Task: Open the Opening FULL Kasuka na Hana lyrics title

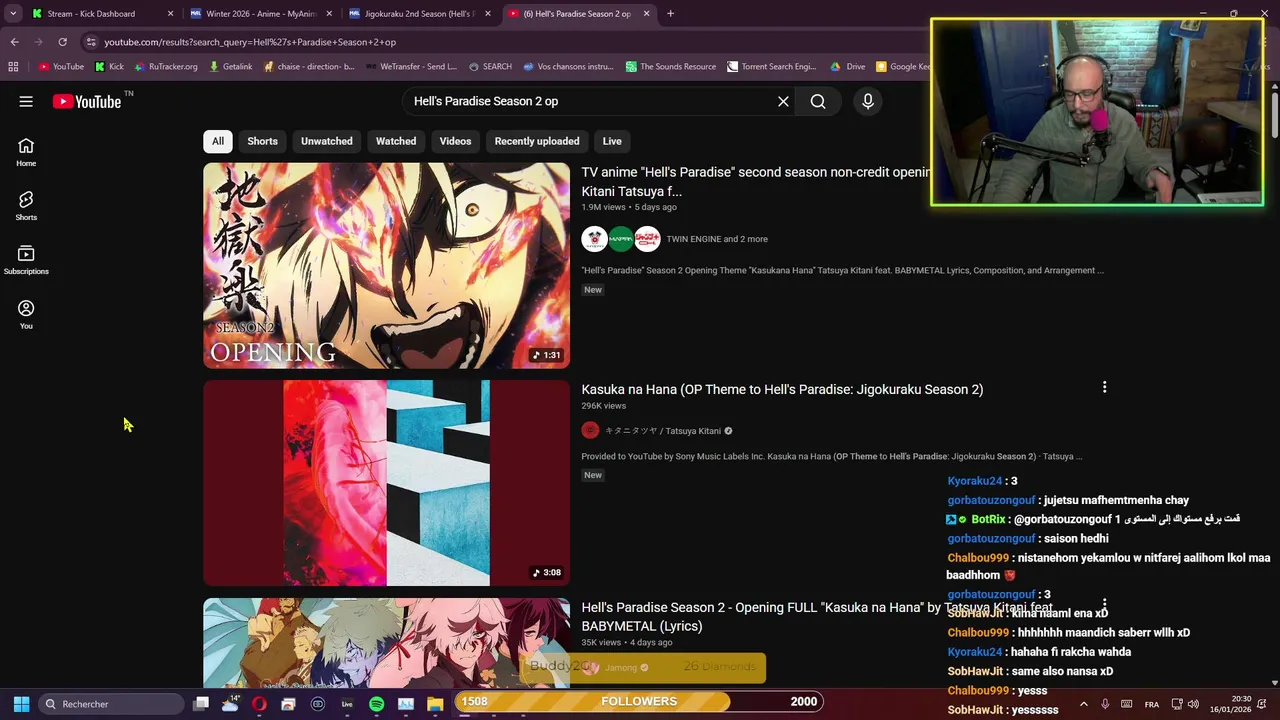Action: point(817,616)
